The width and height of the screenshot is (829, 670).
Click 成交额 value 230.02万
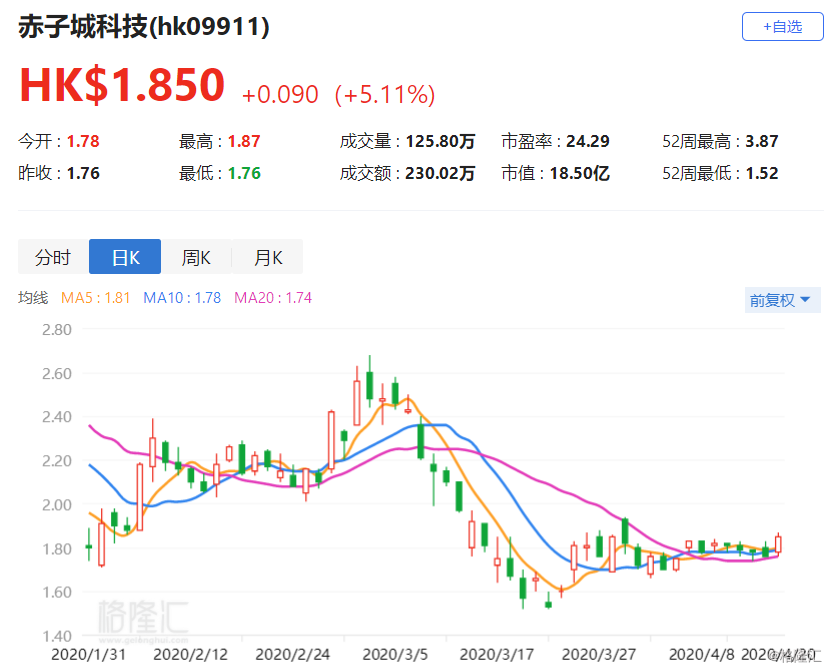tap(440, 173)
